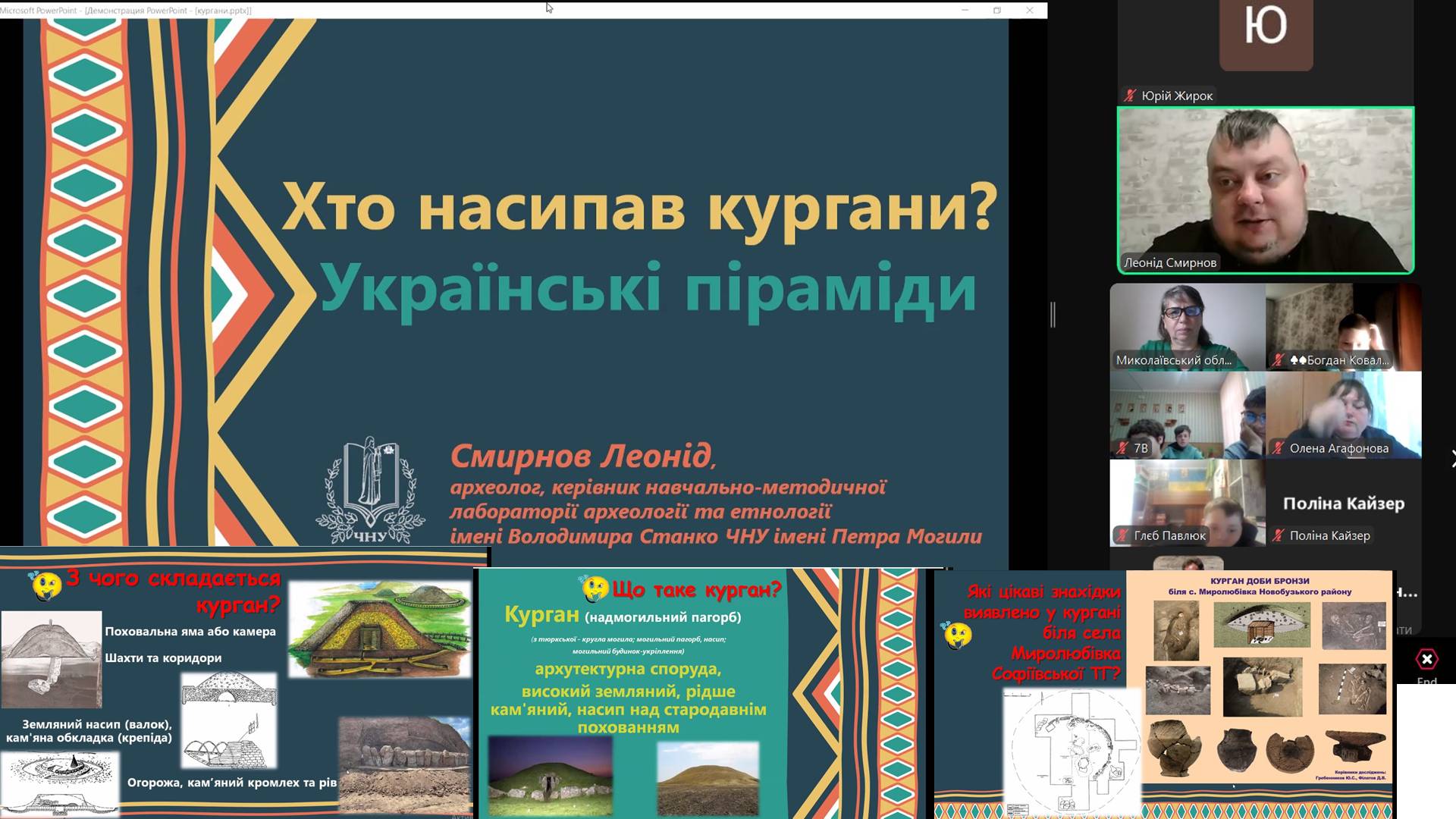Select Богдан Ковал... video tile
This screenshot has width=1456, height=819.
1343,327
